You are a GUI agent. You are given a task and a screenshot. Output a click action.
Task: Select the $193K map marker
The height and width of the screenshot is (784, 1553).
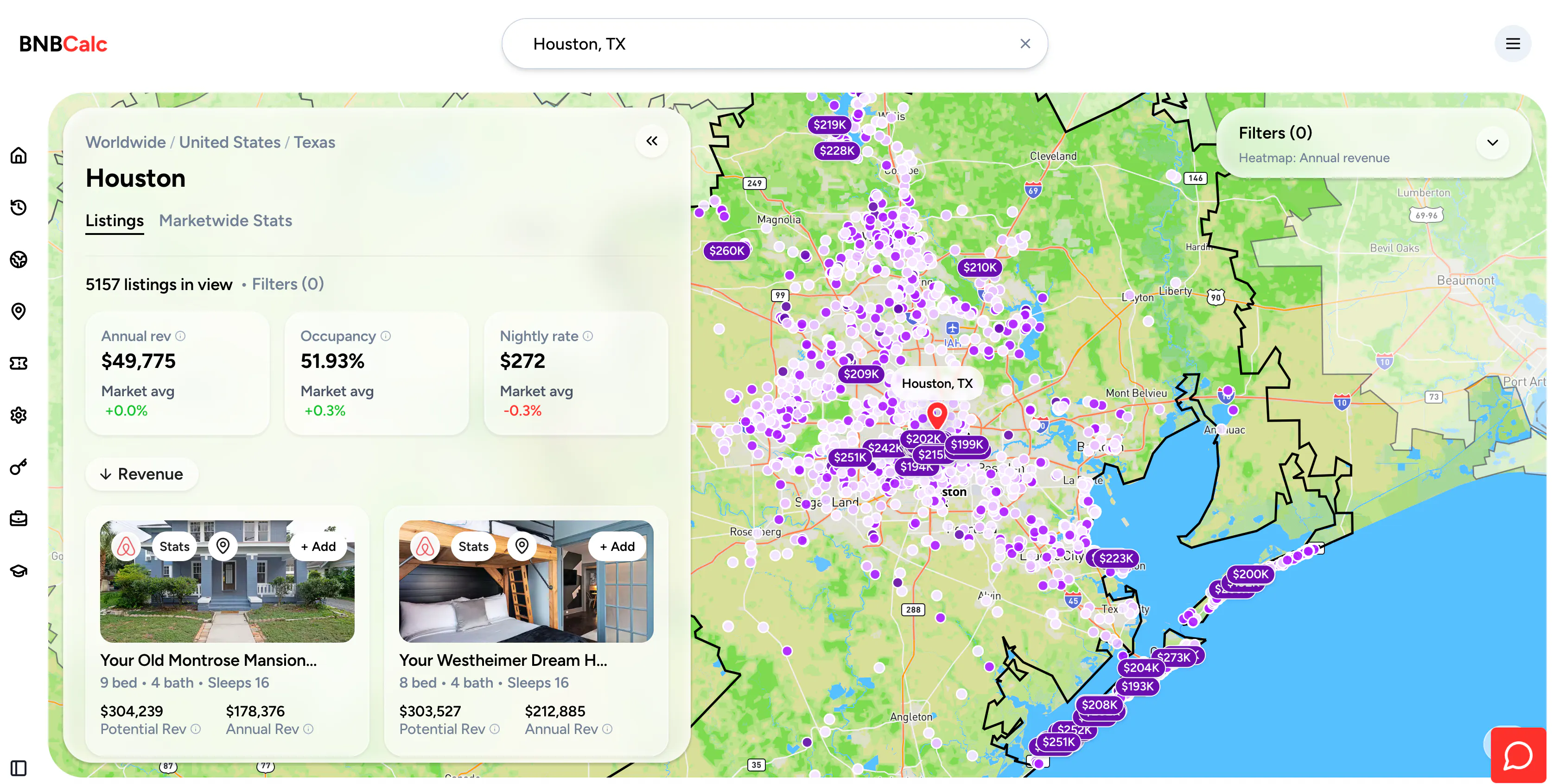1137,686
